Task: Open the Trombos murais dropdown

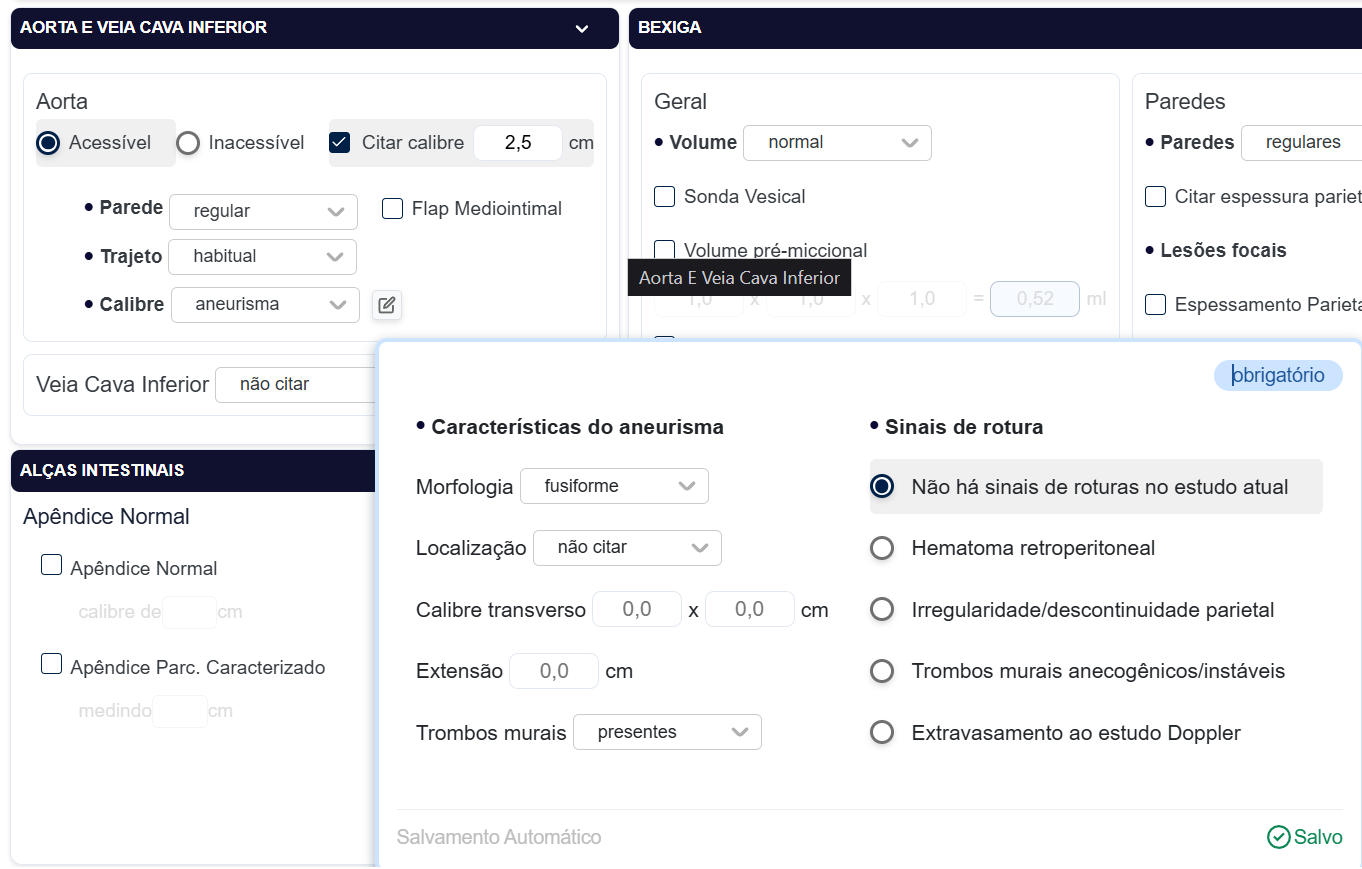Action: click(667, 732)
